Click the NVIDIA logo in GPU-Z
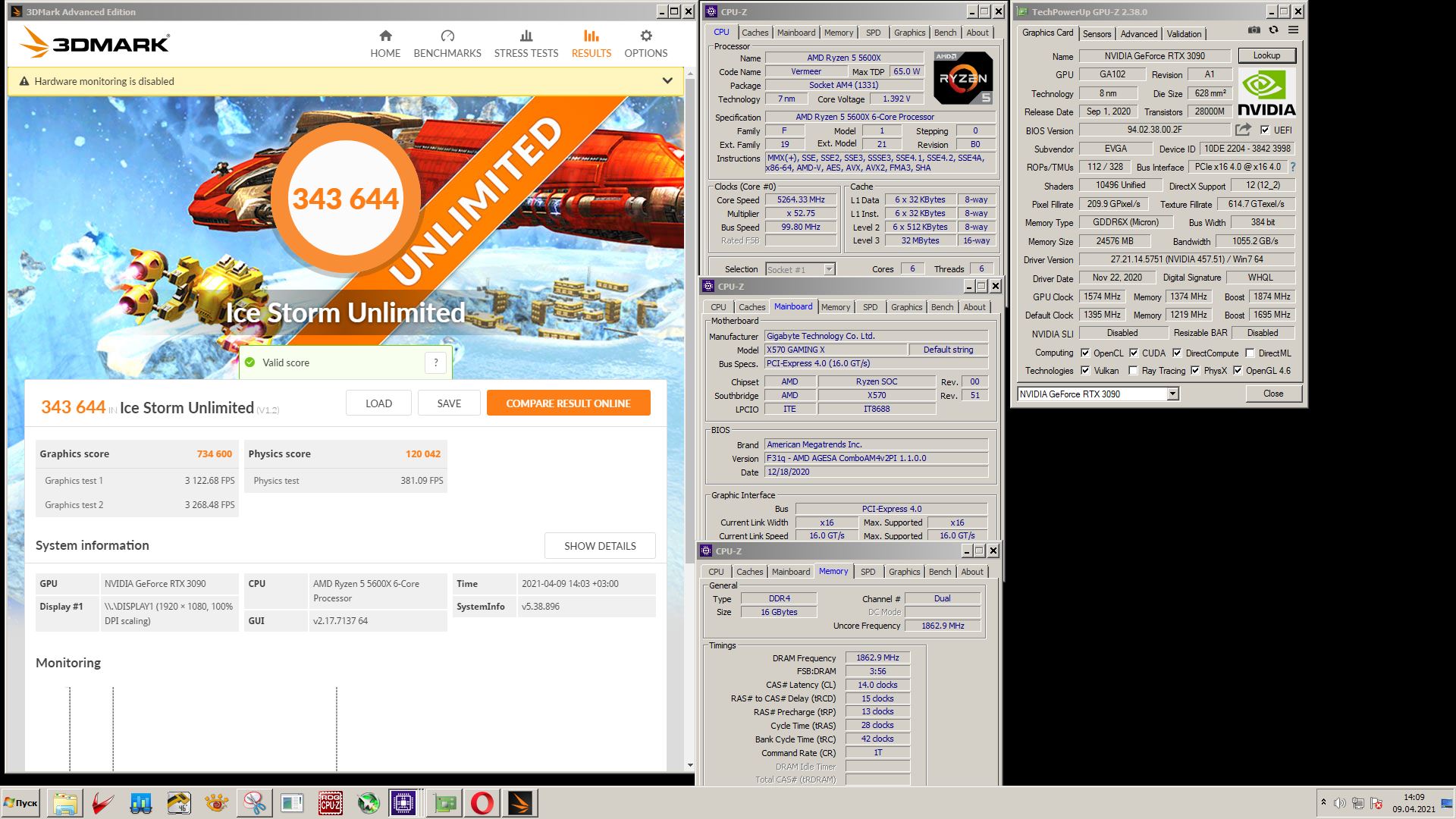Screen dimensions: 1456x819 1266,93
